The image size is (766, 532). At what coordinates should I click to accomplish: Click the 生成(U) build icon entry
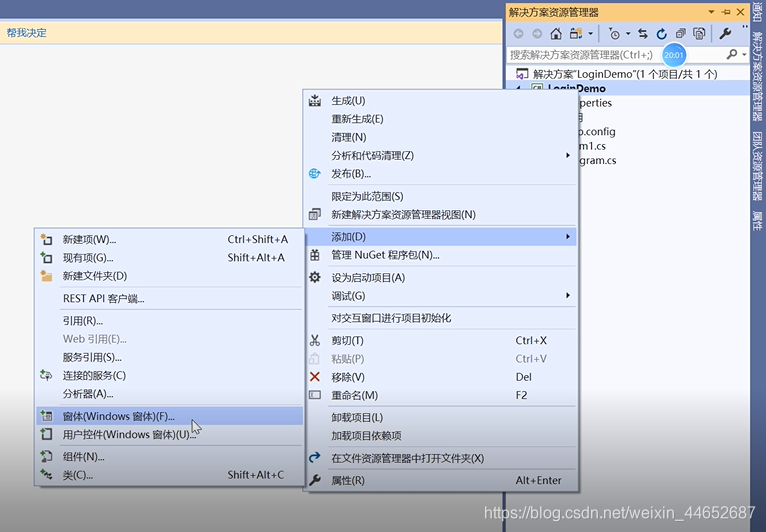pyautogui.click(x=440, y=101)
